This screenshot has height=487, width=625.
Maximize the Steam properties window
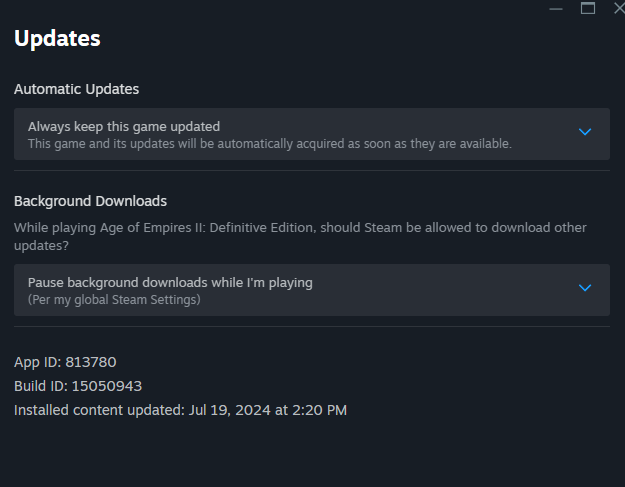point(588,8)
